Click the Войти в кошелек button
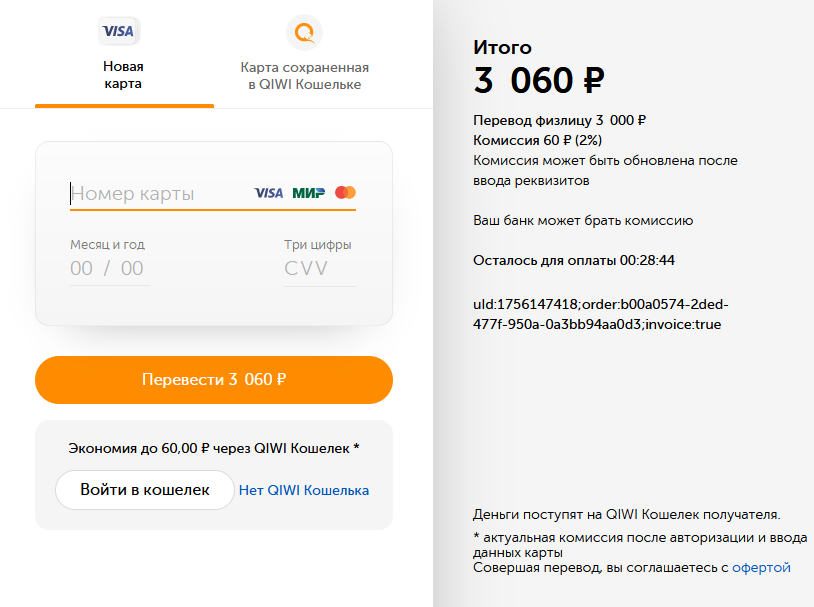The image size is (814, 607). click(x=144, y=491)
